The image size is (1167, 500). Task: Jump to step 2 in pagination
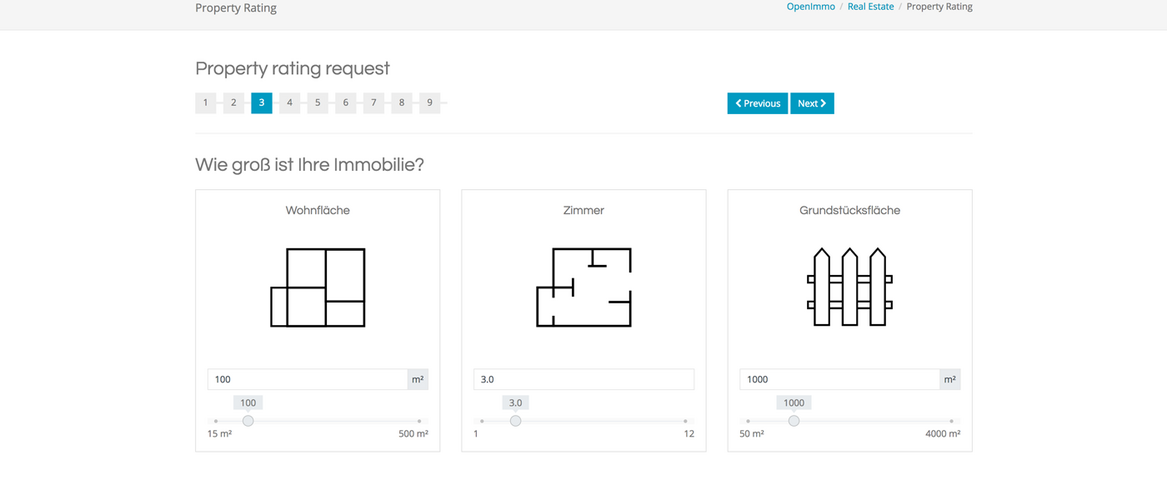[233, 103]
